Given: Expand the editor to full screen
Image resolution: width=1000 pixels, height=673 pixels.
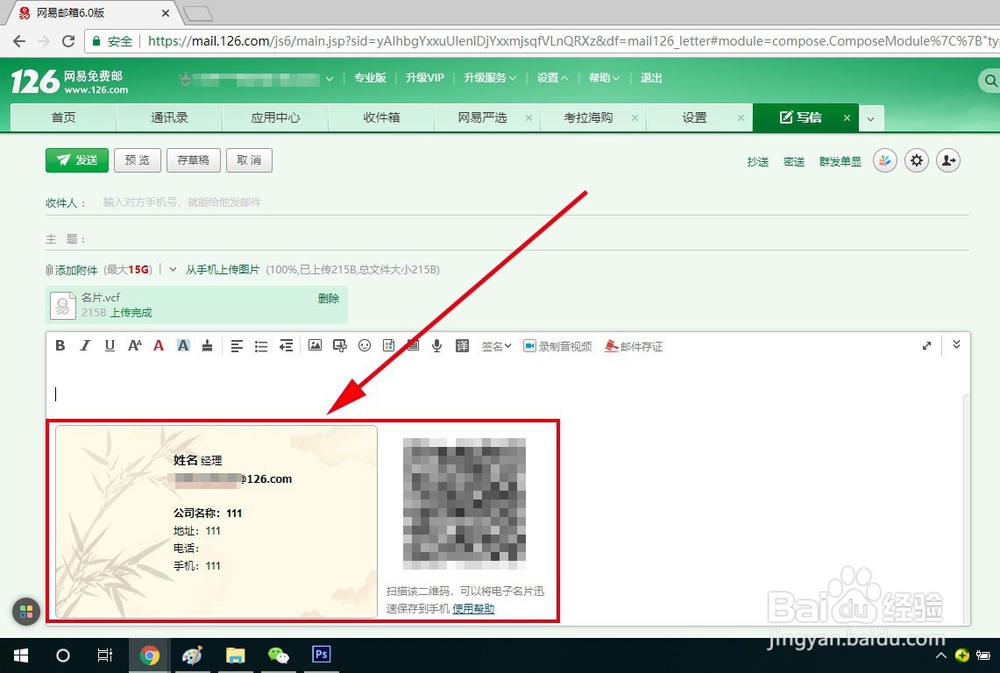Looking at the screenshot, I should [x=927, y=346].
